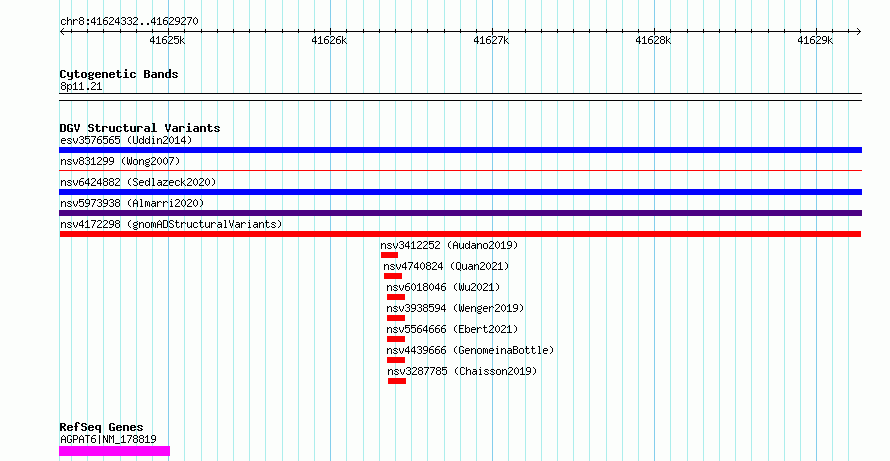Select the thin red line for nsv831299
The image size is (890, 461).
(460, 170)
